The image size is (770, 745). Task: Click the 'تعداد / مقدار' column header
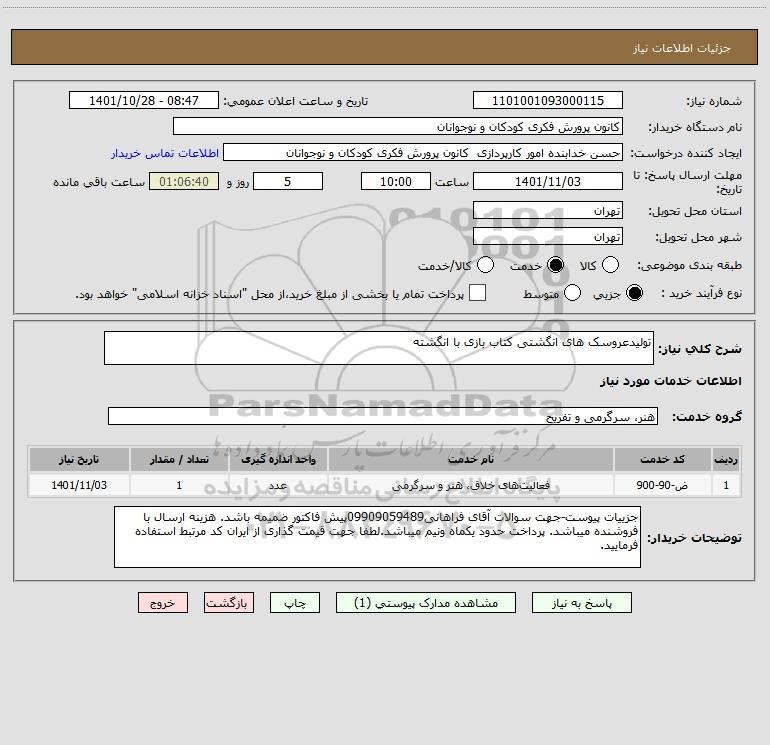179,459
